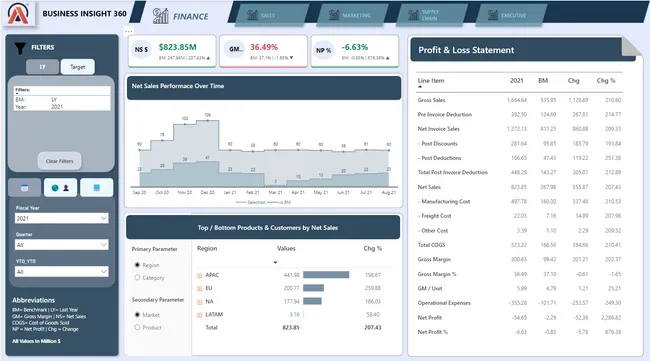
Task: Click the page-curl corner of Profit & Loss
Action: (632, 47)
